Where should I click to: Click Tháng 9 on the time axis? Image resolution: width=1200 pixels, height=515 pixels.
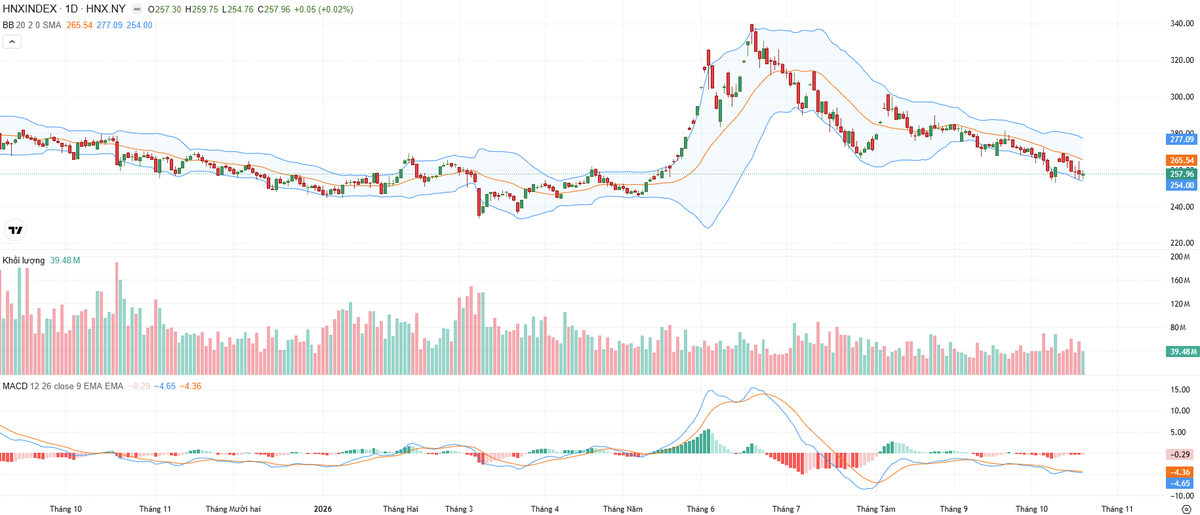coord(954,508)
